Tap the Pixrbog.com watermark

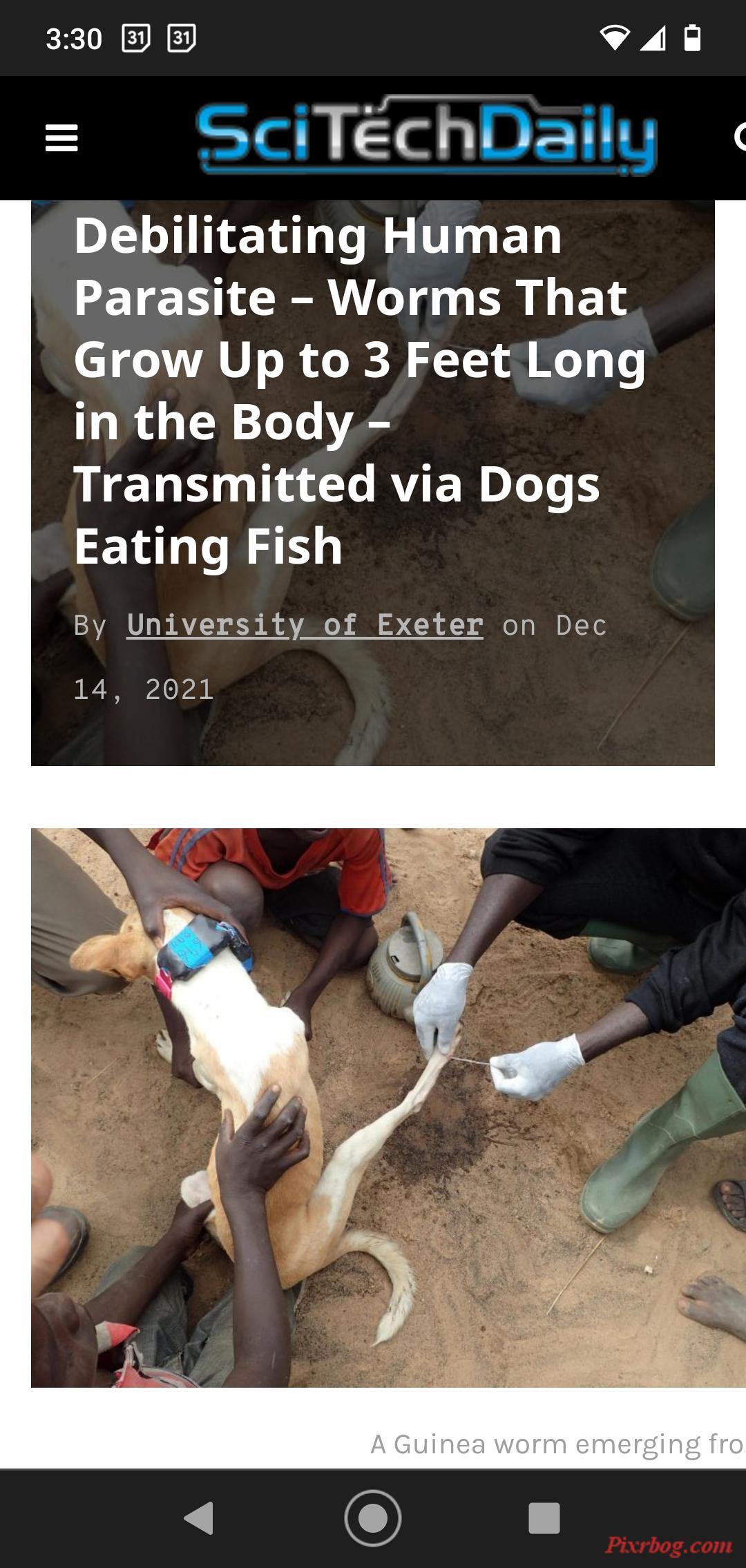(669, 1545)
